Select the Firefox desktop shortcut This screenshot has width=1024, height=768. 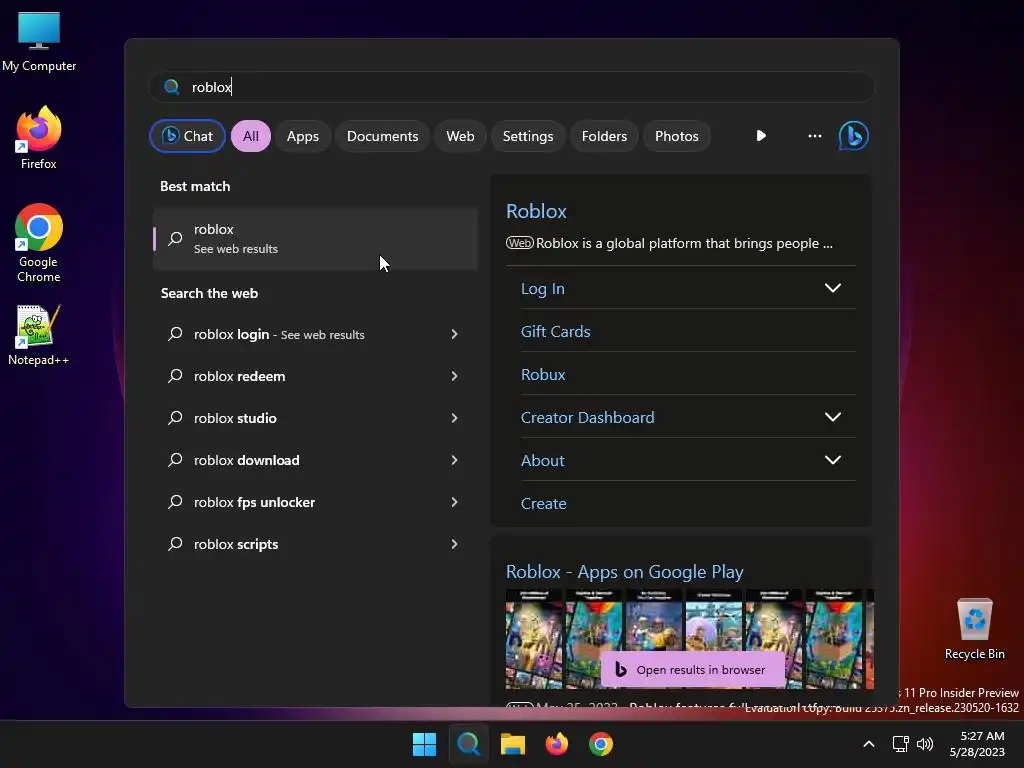39,138
